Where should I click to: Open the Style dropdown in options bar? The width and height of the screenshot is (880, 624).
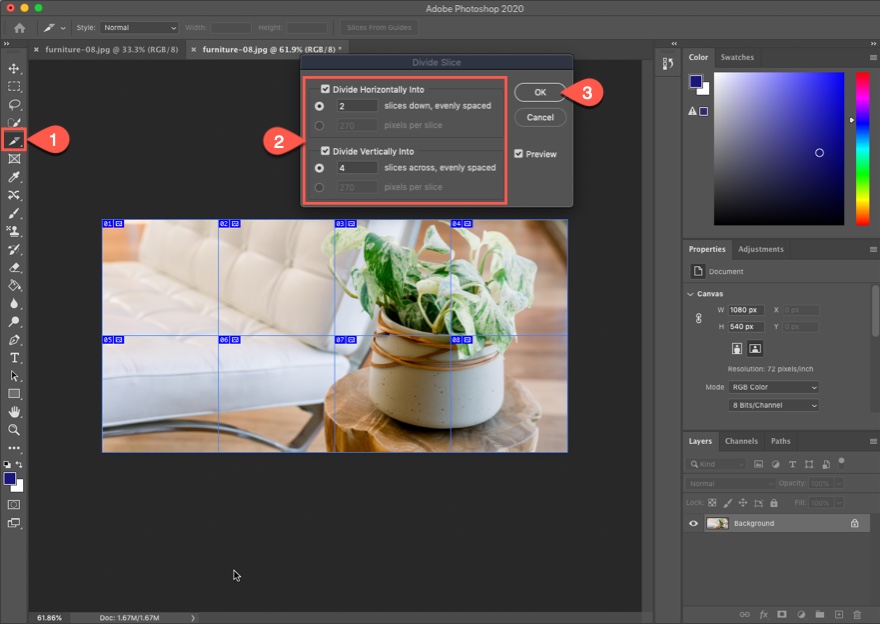pos(140,27)
